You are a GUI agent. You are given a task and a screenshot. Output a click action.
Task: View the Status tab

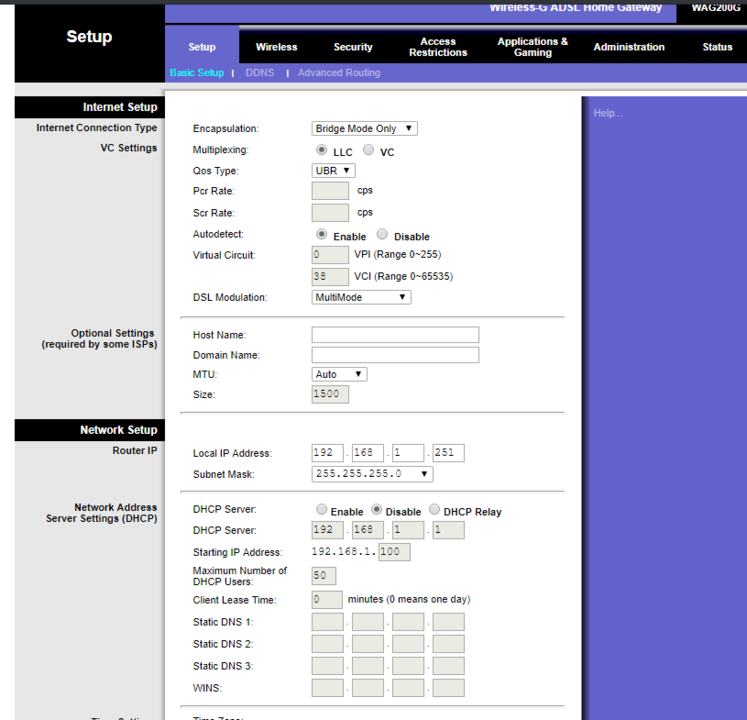tap(717, 47)
